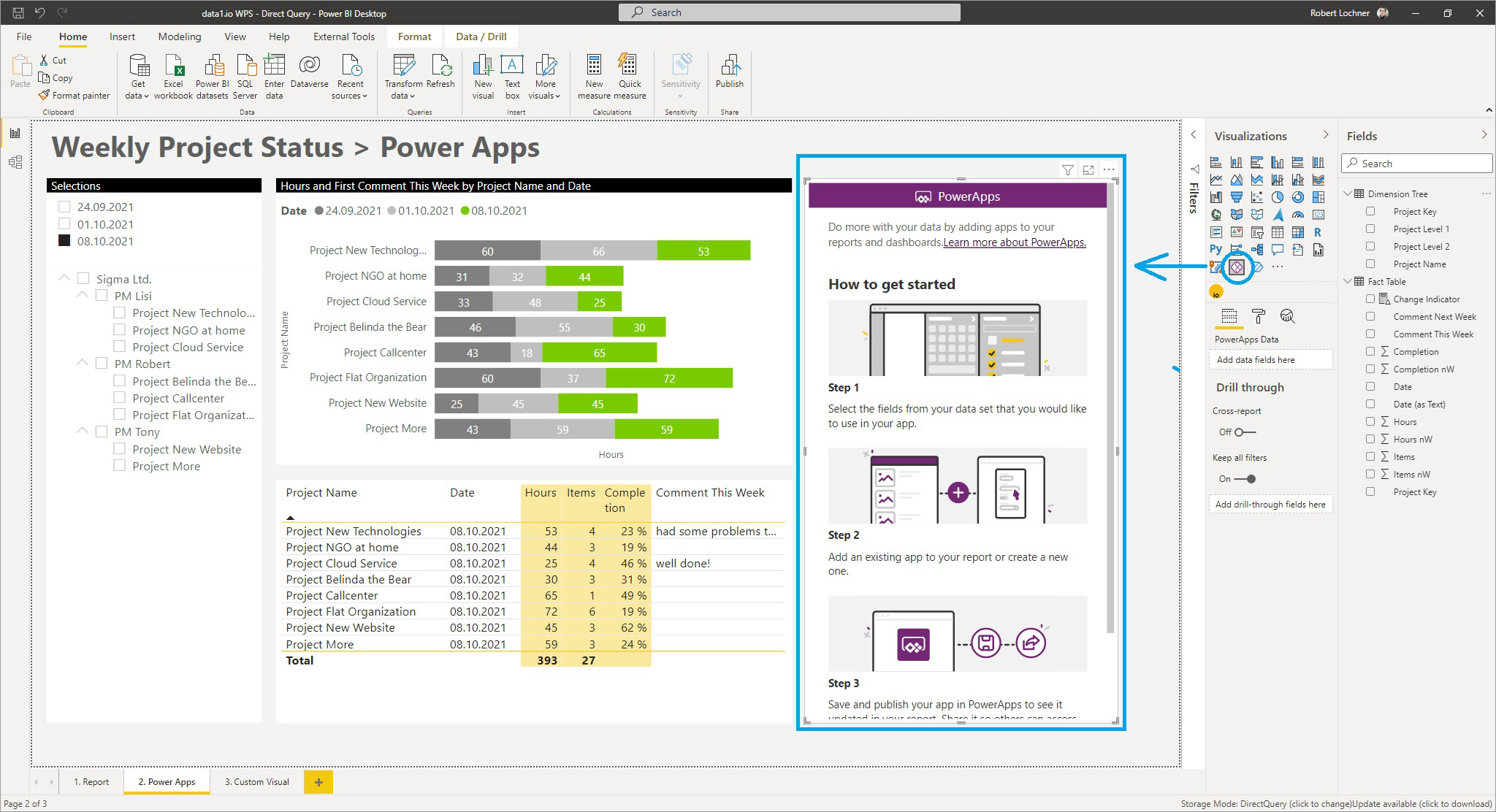Collapse the Dimension Tree node
This screenshot has height=812, width=1496.
coord(1348,194)
